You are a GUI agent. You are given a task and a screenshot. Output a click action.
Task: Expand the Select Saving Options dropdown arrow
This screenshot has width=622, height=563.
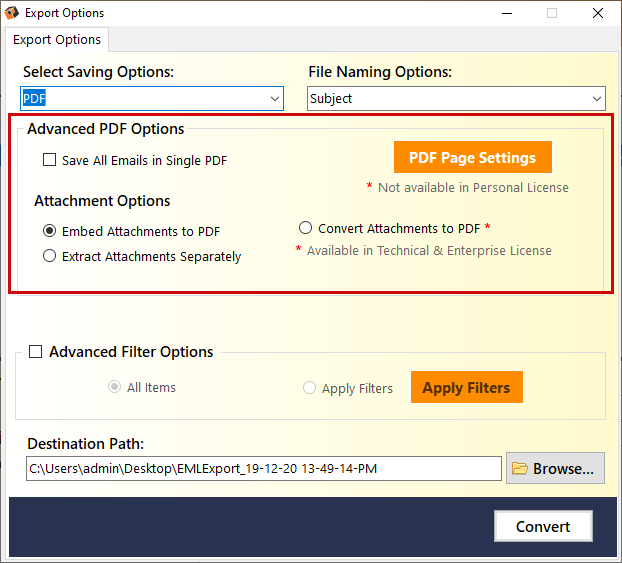click(275, 98)
